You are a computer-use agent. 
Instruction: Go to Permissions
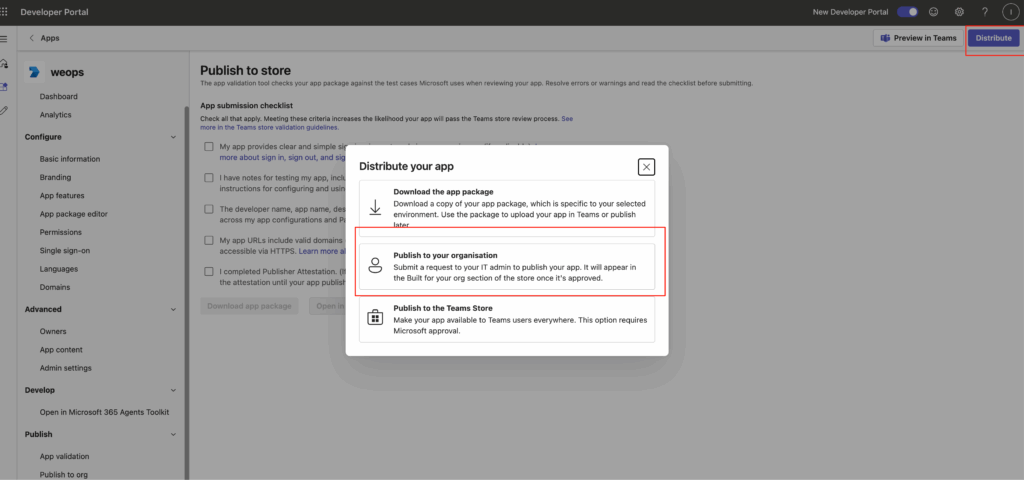(x=61, y=232)
